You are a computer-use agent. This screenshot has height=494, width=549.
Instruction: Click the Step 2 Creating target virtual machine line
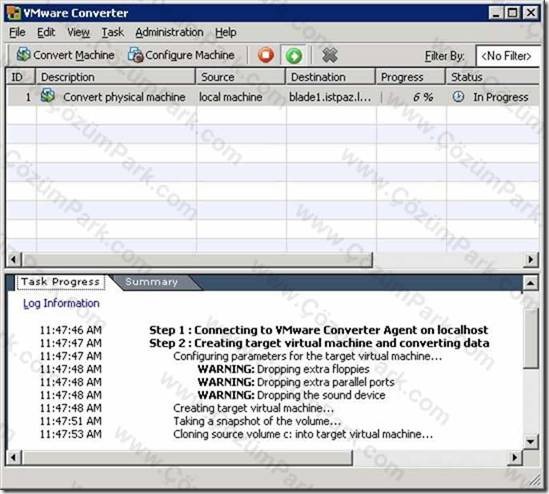pyautogui.click(x=319, y=343)
